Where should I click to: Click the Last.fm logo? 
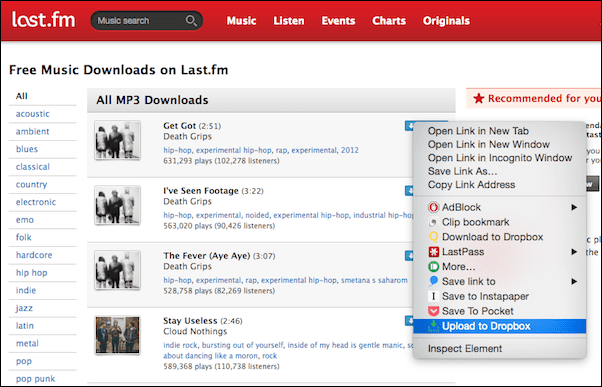point(43,20)
